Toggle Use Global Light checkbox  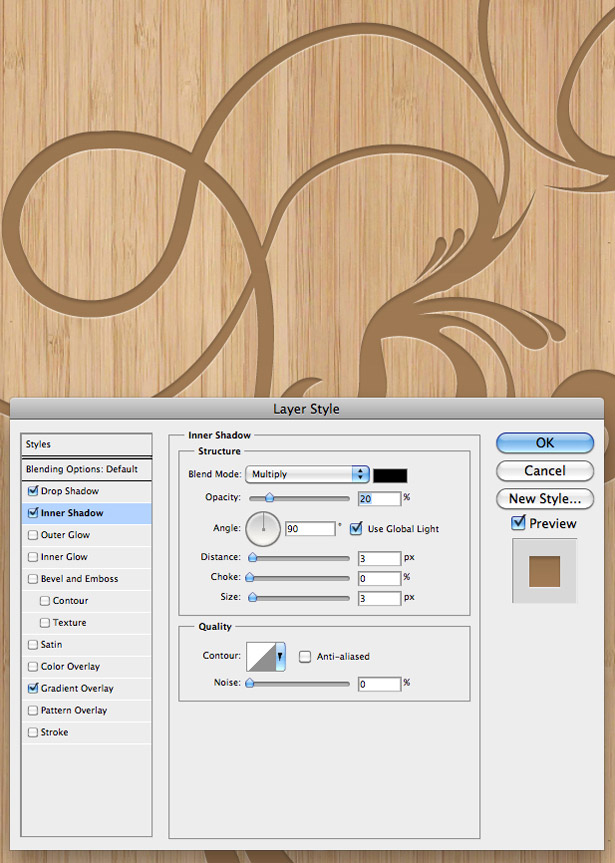click(x=356, y=528)
